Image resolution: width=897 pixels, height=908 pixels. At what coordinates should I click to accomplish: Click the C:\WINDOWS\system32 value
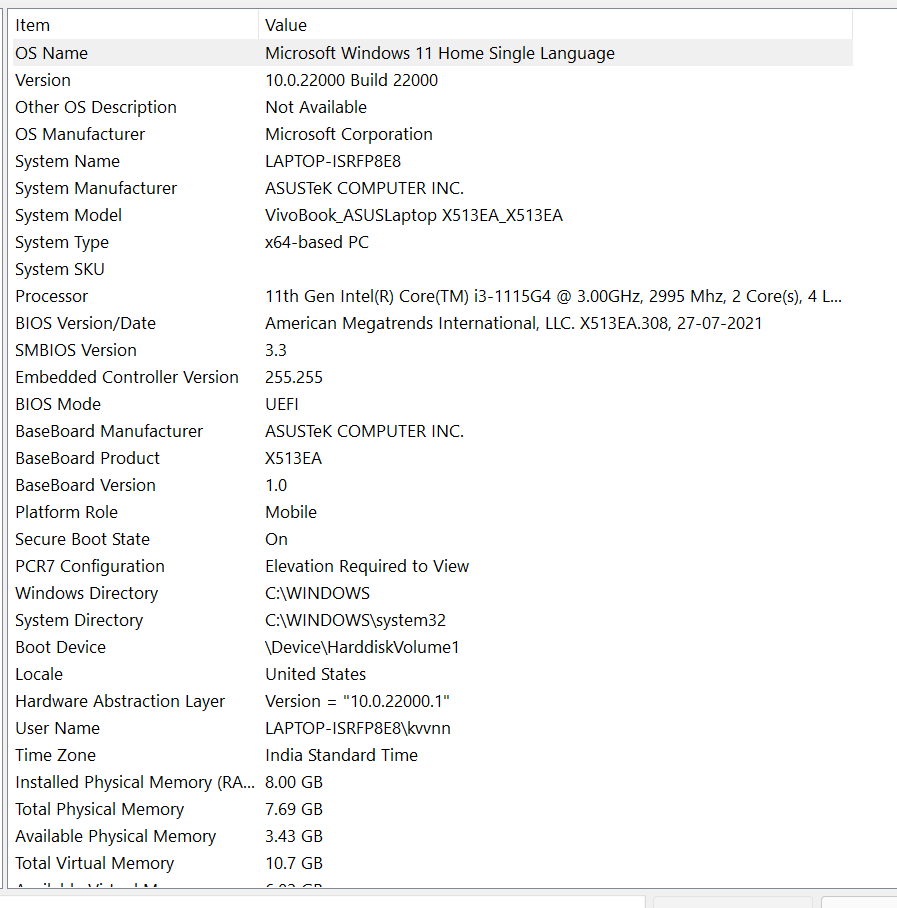coord(356,621)
